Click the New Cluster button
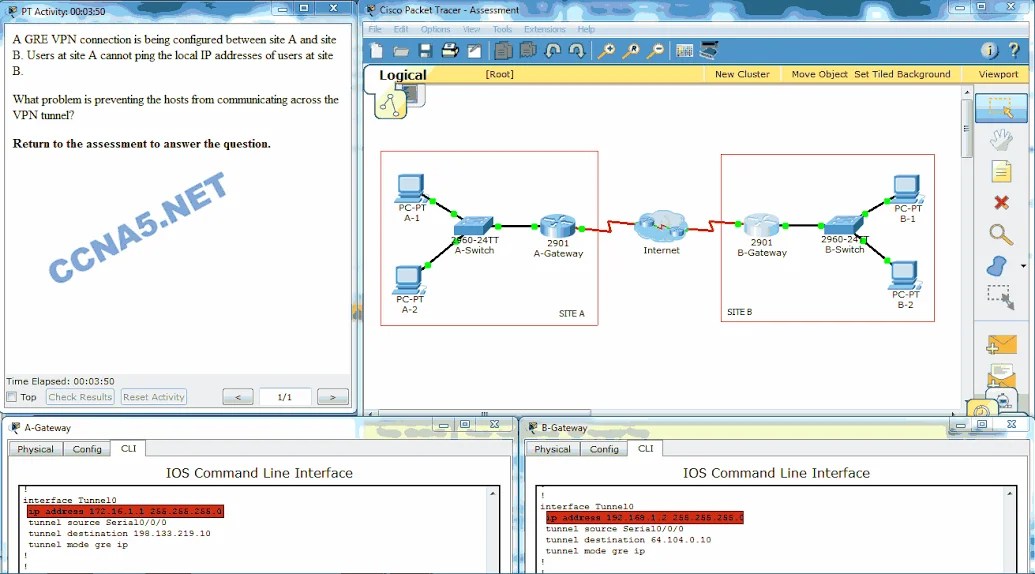 click(x=742, y=74)
